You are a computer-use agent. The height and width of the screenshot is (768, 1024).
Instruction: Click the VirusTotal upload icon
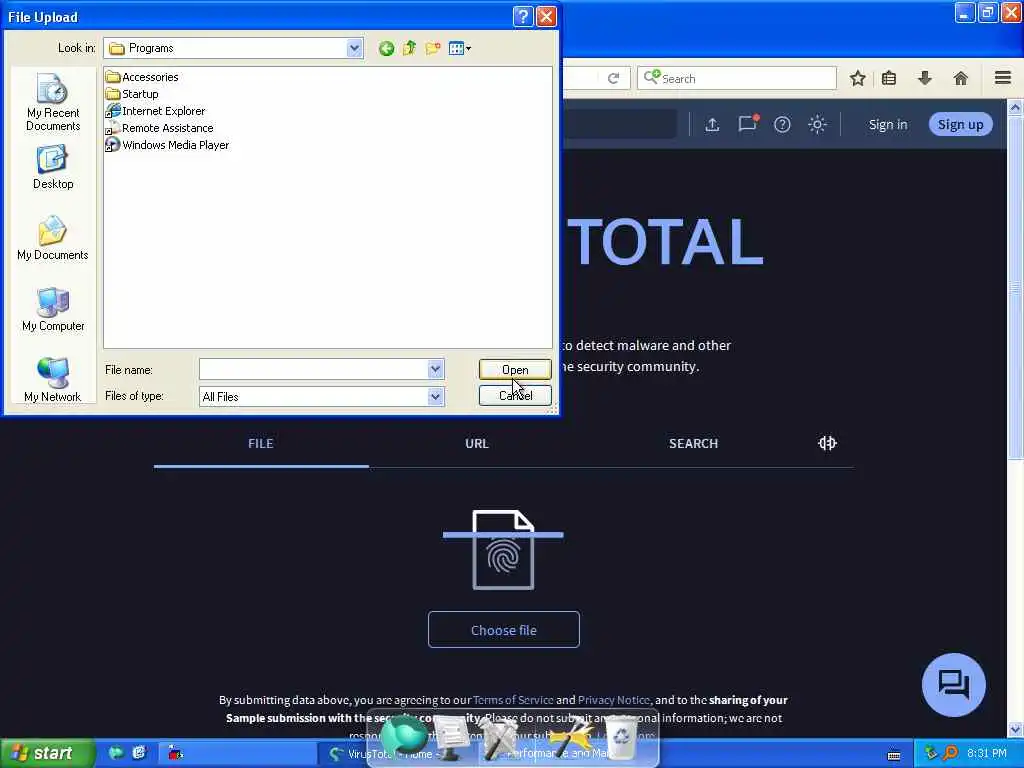[712, 125]
